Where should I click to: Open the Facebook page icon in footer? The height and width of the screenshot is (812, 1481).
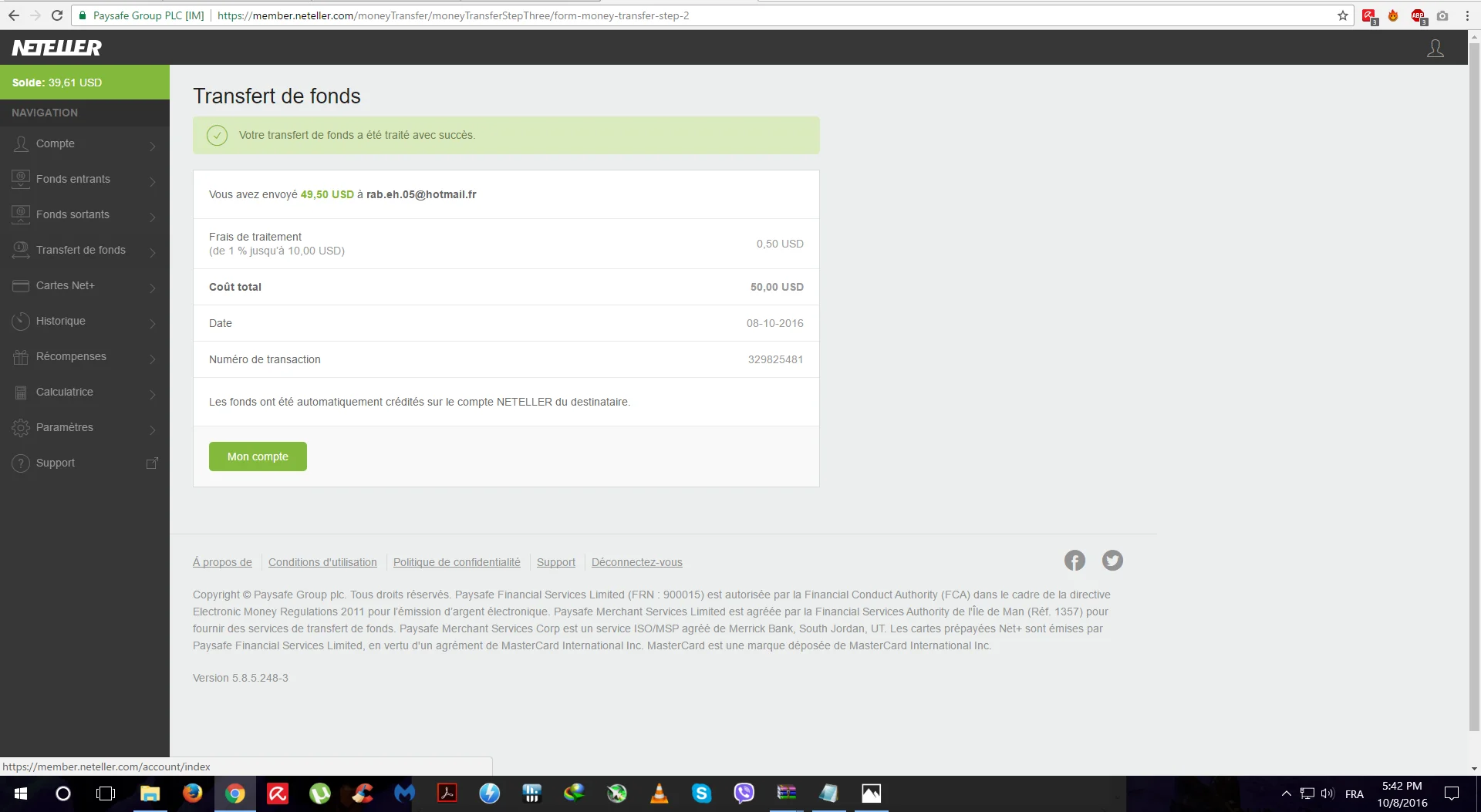pyautogui.click(x=1074, y=561)
